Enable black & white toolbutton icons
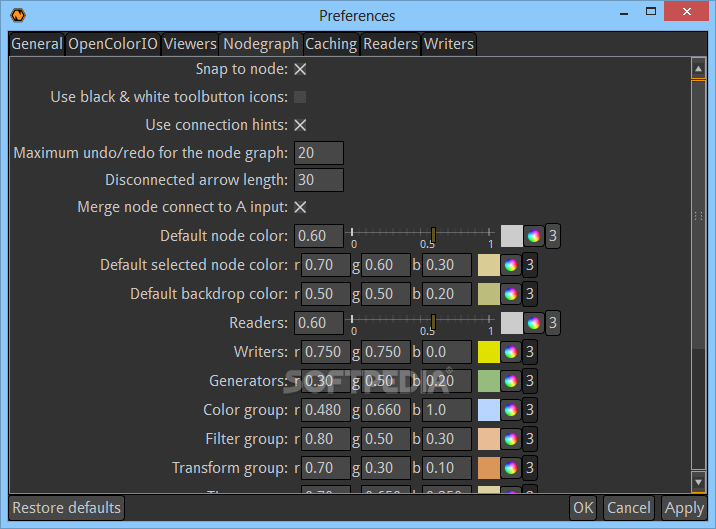The width and height of the screenshot is (716, 529). (300, 97)
